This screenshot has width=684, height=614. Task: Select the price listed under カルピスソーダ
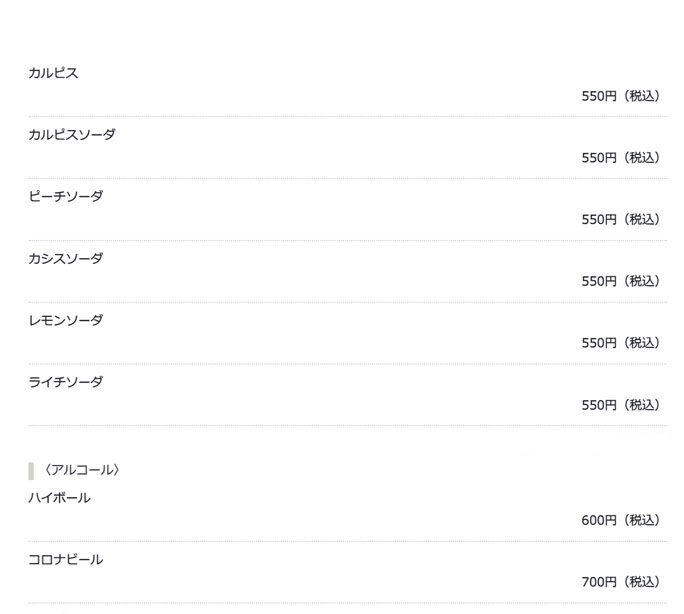coord(599,158)
